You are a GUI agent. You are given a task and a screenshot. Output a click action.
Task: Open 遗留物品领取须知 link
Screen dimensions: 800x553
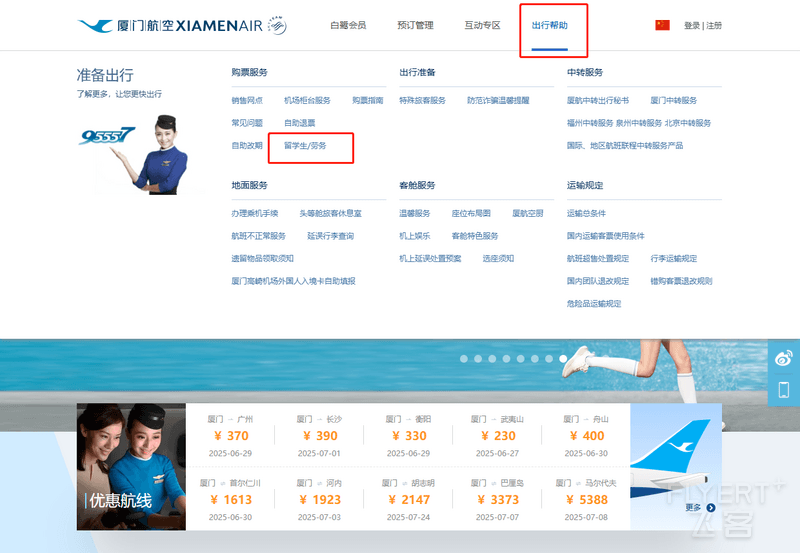tap(262, 258)
